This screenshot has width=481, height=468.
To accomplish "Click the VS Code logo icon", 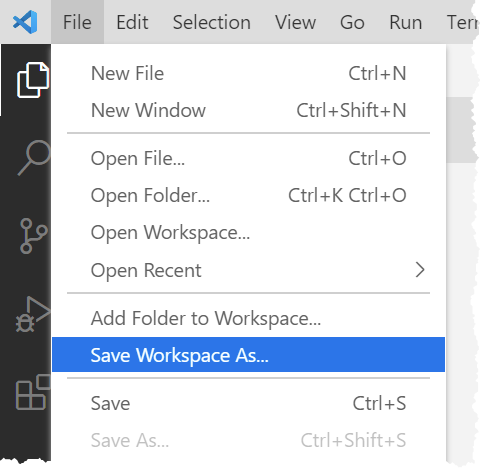I will click(x=25, y=22).
